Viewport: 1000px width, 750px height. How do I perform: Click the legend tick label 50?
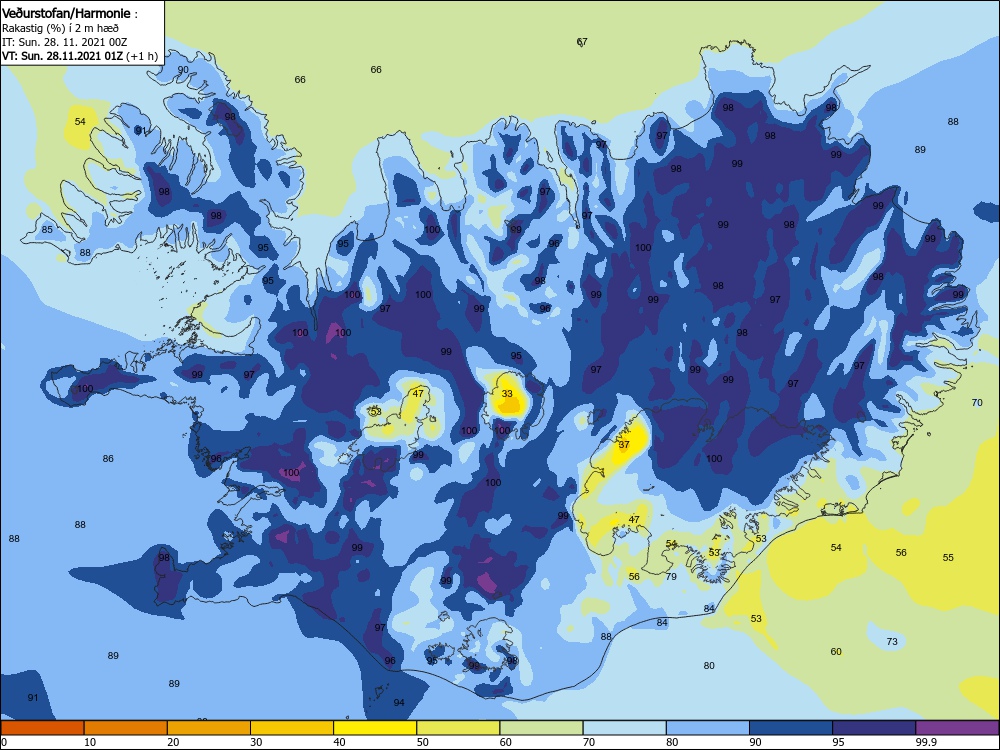423,742
